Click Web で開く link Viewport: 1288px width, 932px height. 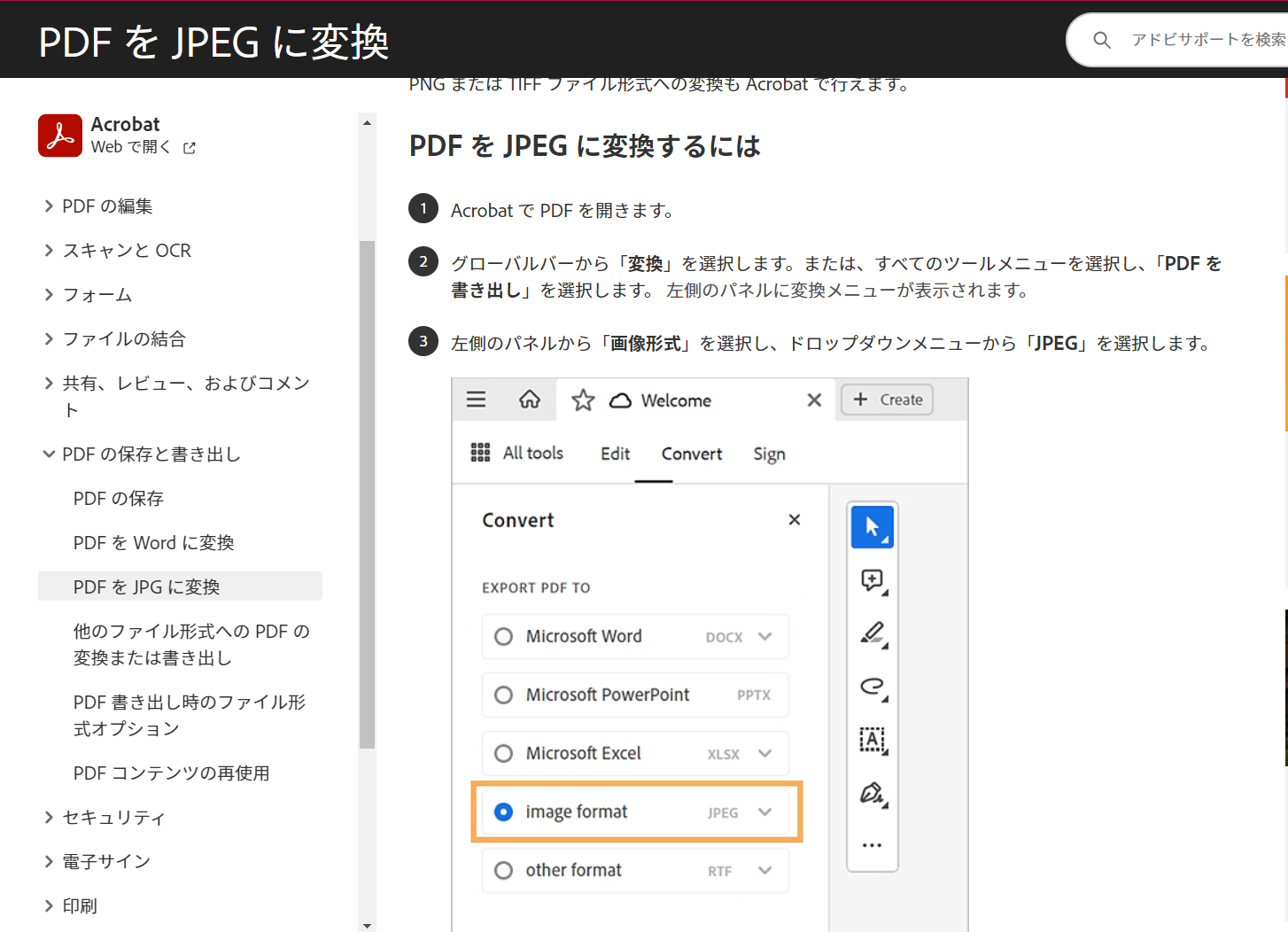(x=131, y=147)
